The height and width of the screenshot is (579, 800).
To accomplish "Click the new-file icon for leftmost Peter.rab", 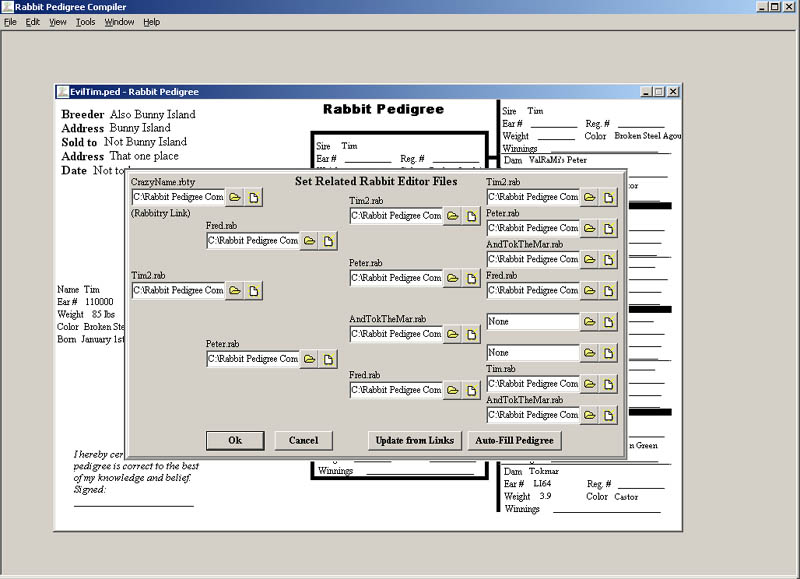I will point(329,359).
